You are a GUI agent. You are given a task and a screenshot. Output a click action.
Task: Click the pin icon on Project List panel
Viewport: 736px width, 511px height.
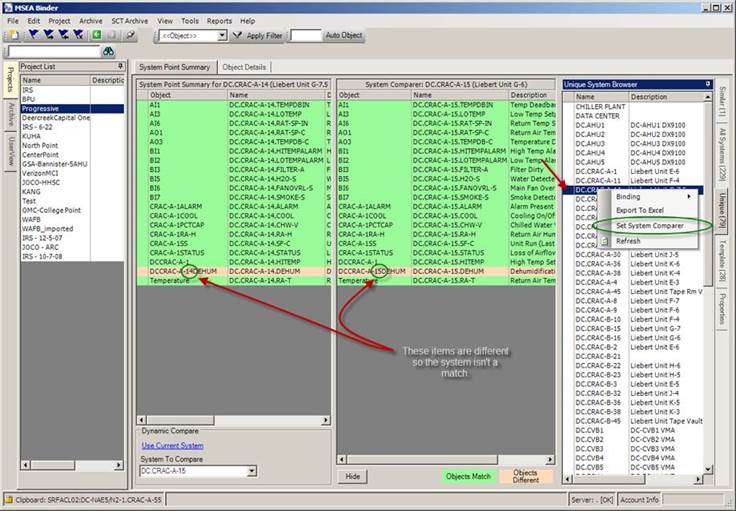pyautogui.click(x=120, y=66)
